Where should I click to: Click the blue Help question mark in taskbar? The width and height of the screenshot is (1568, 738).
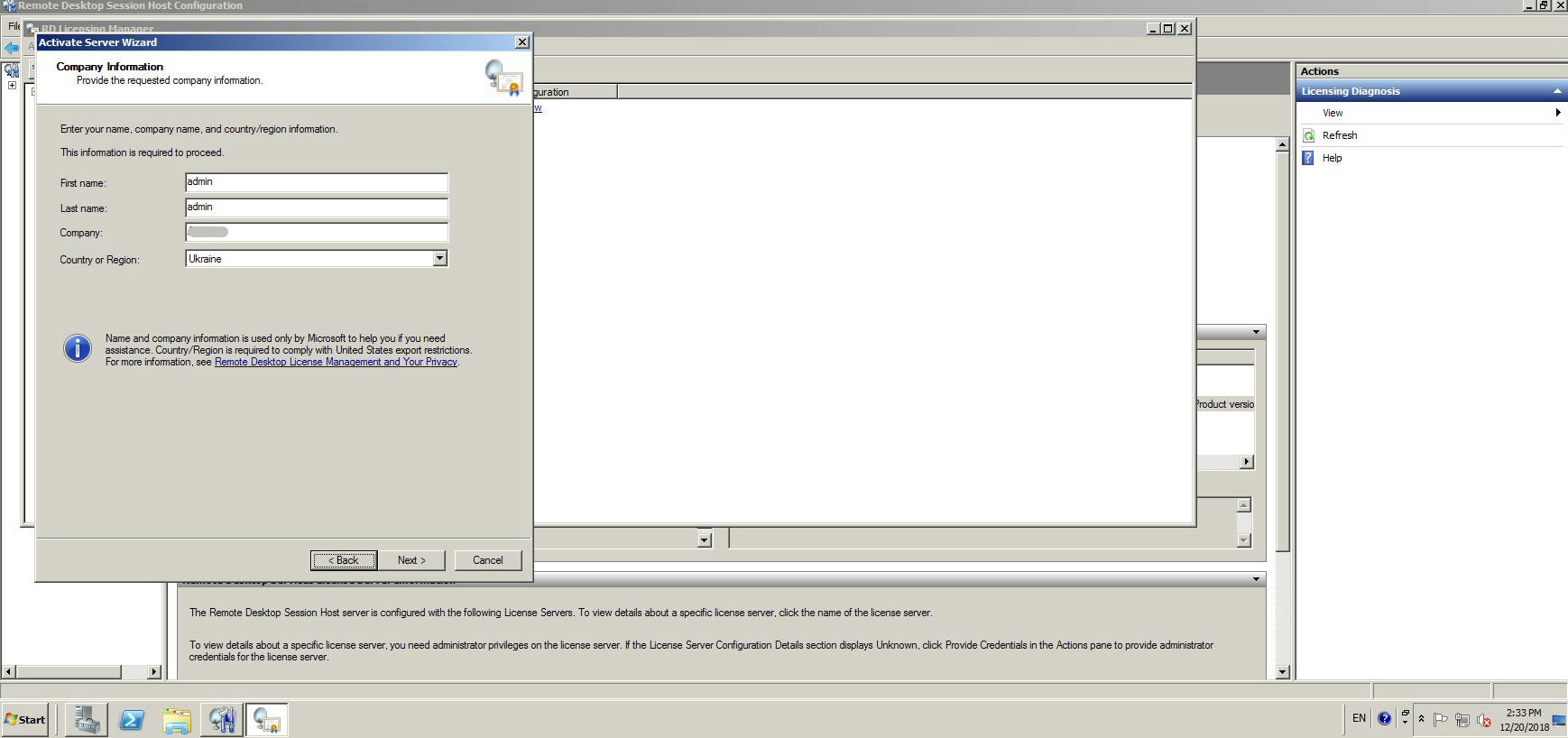(x=1384, y=719)
